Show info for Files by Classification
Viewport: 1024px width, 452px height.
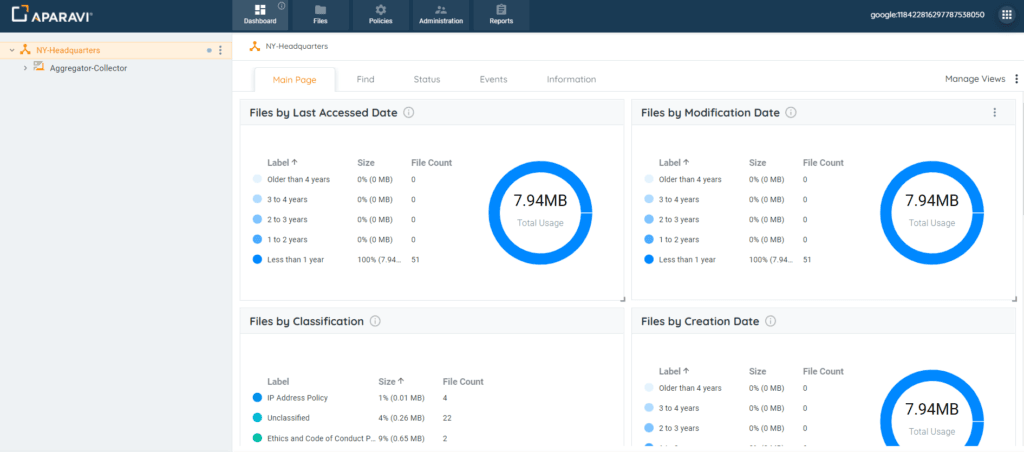(375, 321)
